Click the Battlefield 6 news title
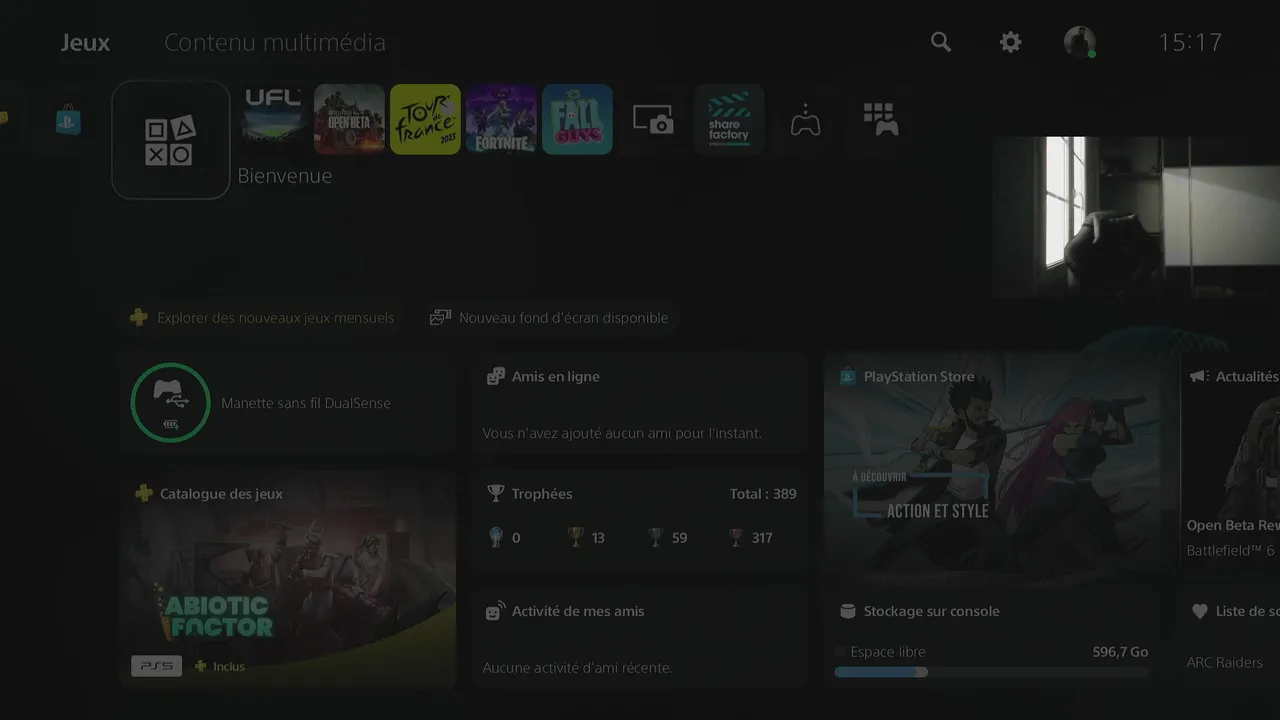This screenshot has height=720, width=1280. click(1233, 526)
